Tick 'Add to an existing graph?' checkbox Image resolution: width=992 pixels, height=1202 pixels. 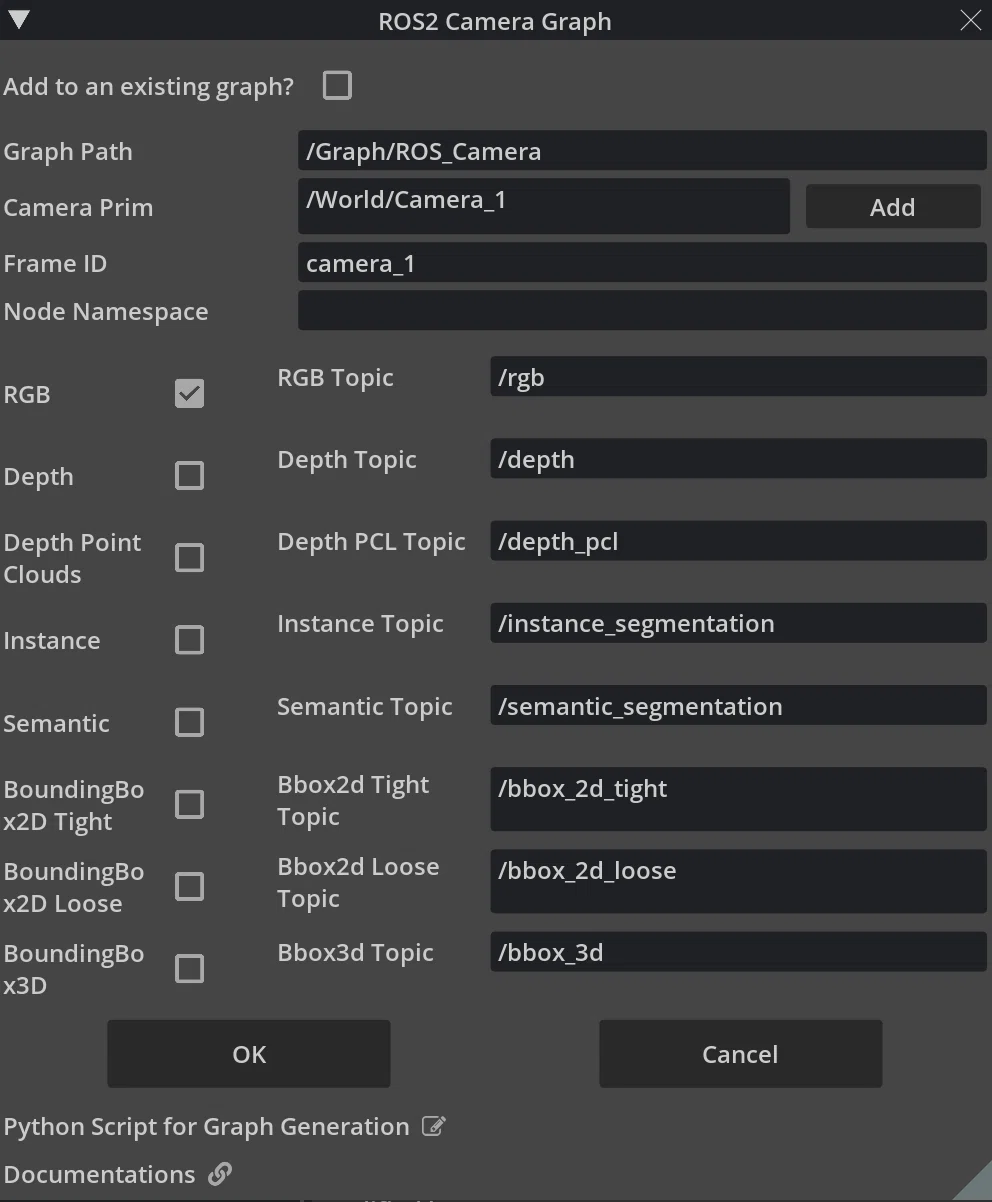337,86
